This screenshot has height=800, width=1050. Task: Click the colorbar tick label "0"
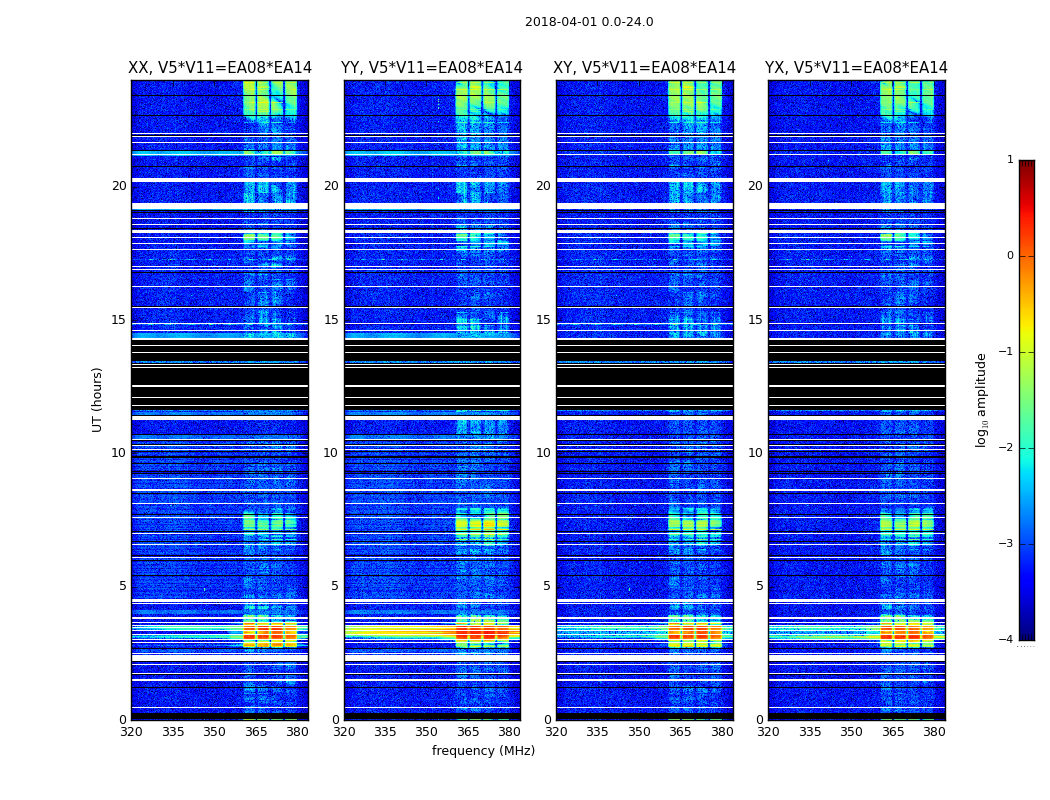point(1010,256)
